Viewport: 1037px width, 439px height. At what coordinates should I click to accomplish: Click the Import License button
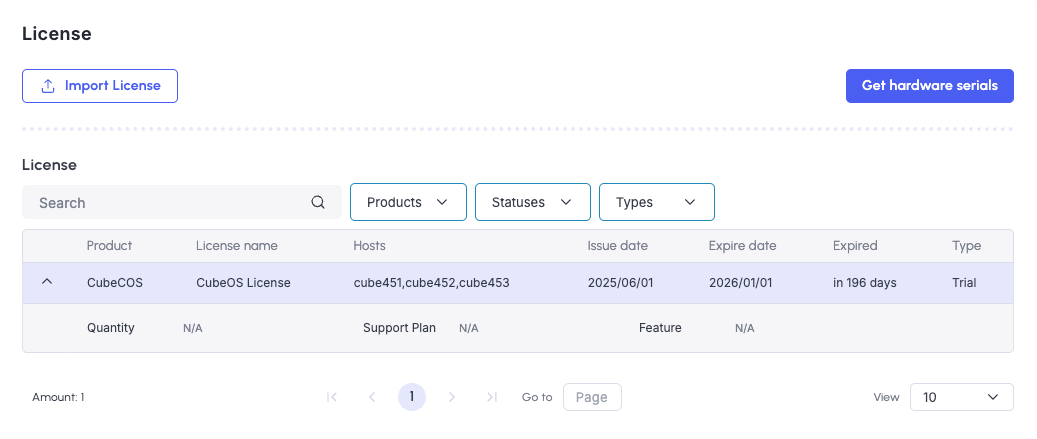[x=100, y=86]
